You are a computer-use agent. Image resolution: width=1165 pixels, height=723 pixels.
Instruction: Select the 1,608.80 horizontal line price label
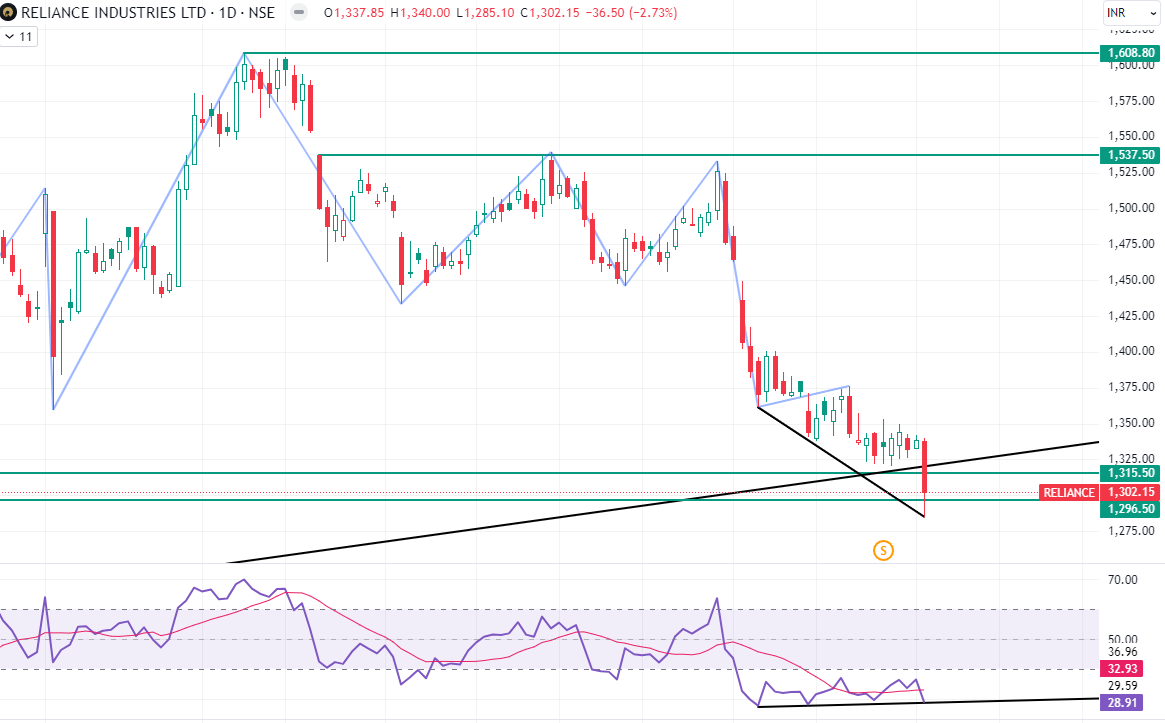click(1131, 53)
